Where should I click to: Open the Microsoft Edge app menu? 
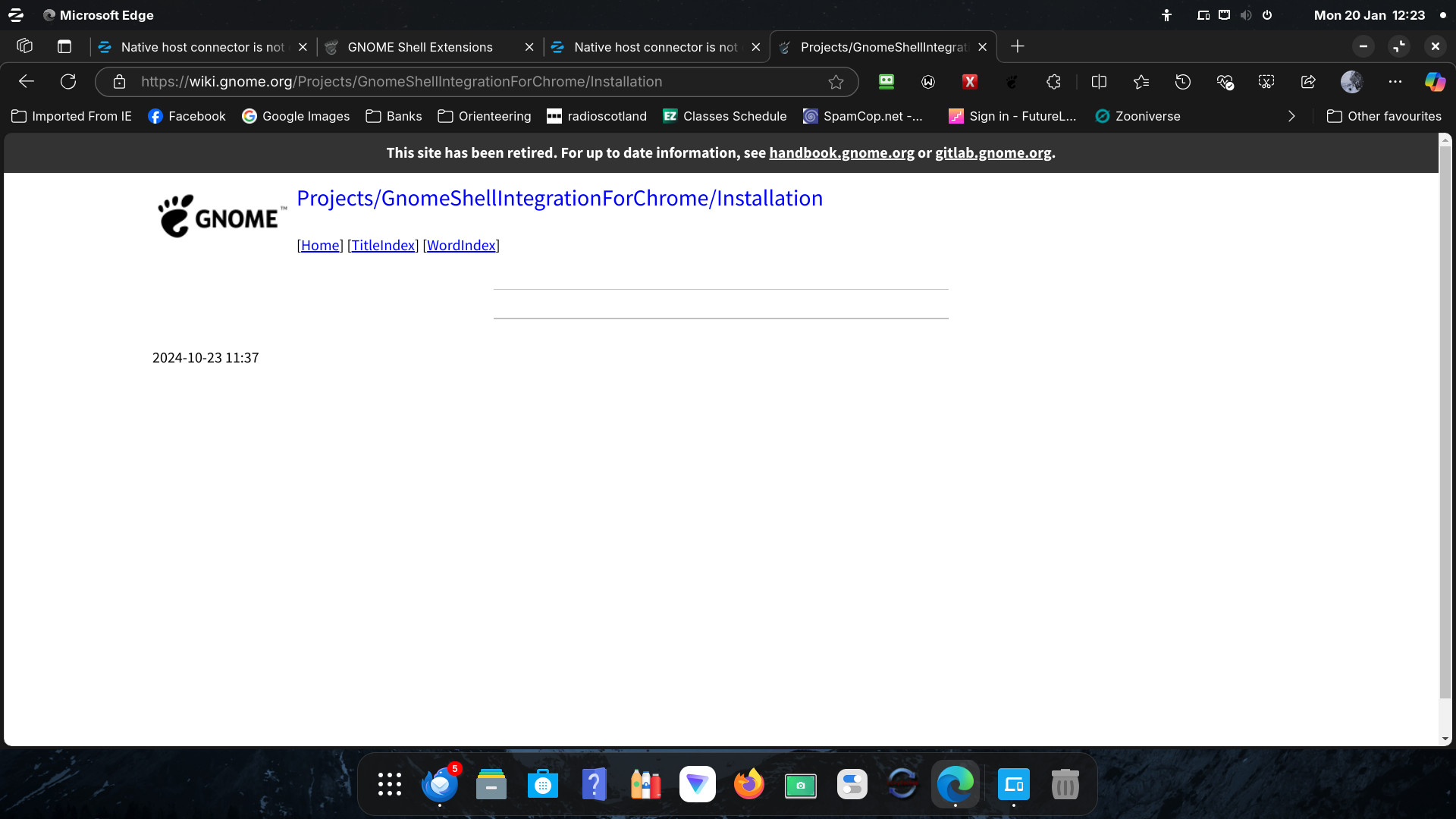click(98, 15)
